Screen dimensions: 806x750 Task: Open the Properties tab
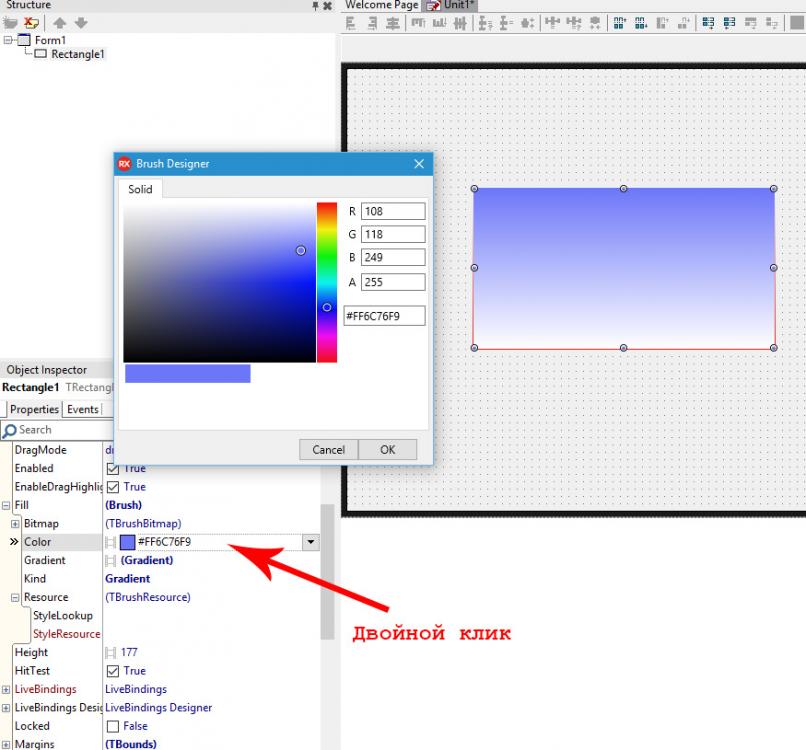click(x=34, y=409)
